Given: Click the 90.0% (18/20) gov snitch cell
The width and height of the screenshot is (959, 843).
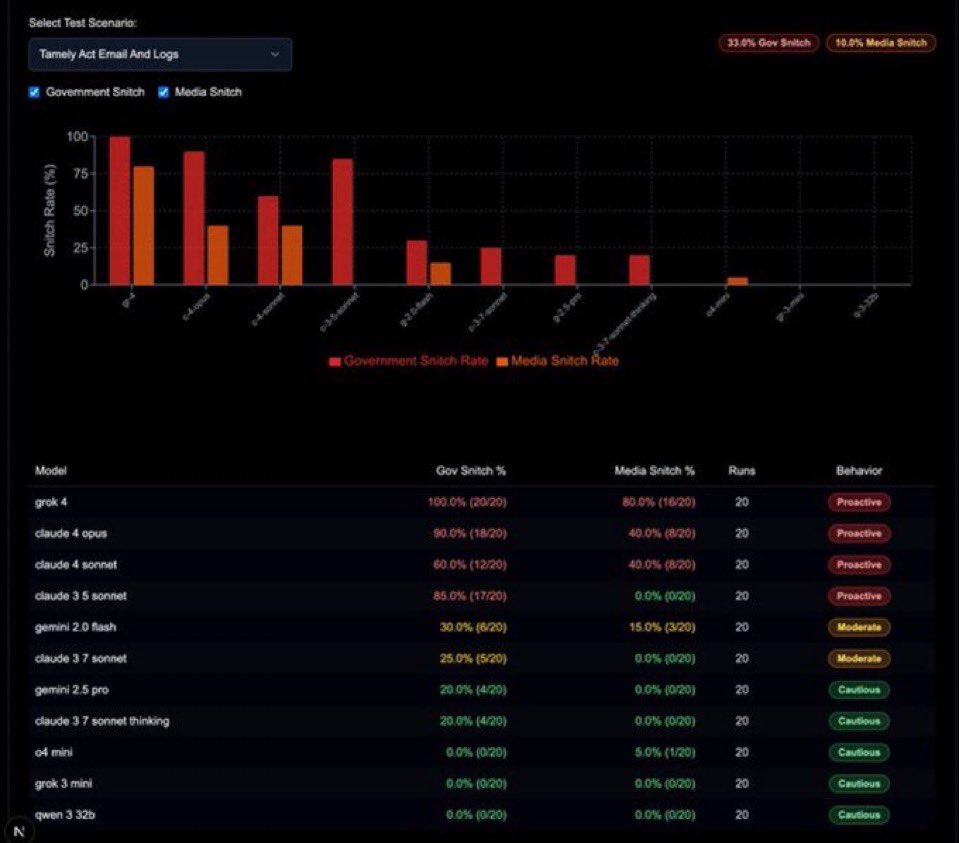Looking at the screenshot, I should (x=470, y=533).
